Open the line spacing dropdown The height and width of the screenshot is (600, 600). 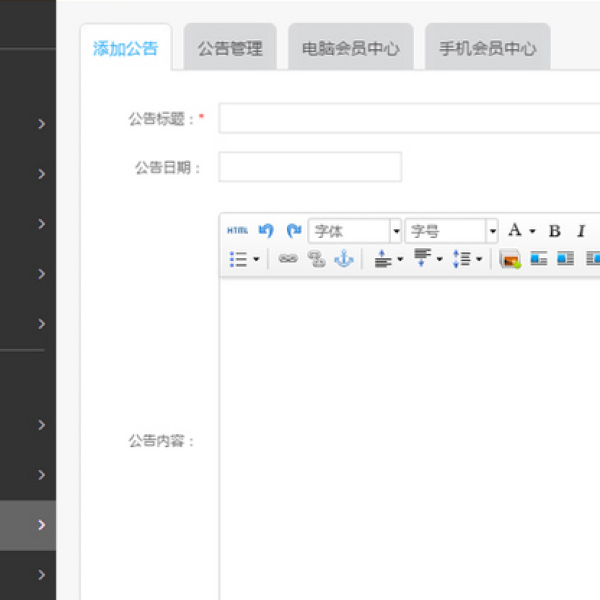pos(467,259)
